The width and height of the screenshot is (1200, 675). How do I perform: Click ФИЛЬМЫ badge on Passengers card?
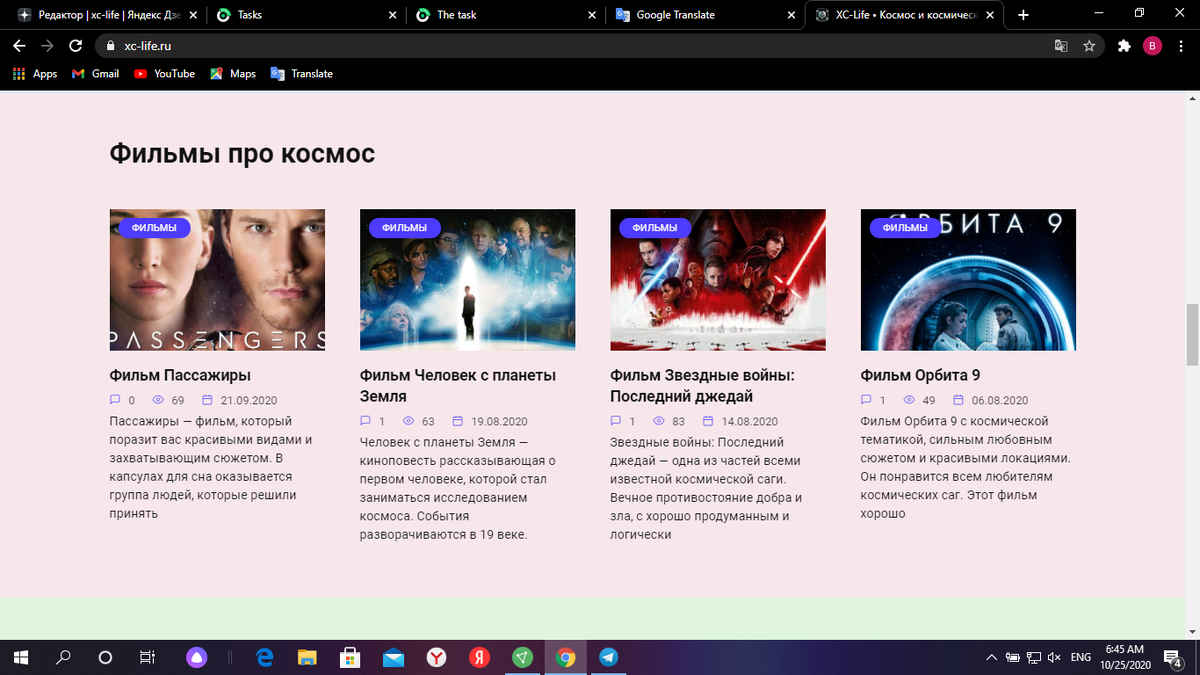[154, 228]
